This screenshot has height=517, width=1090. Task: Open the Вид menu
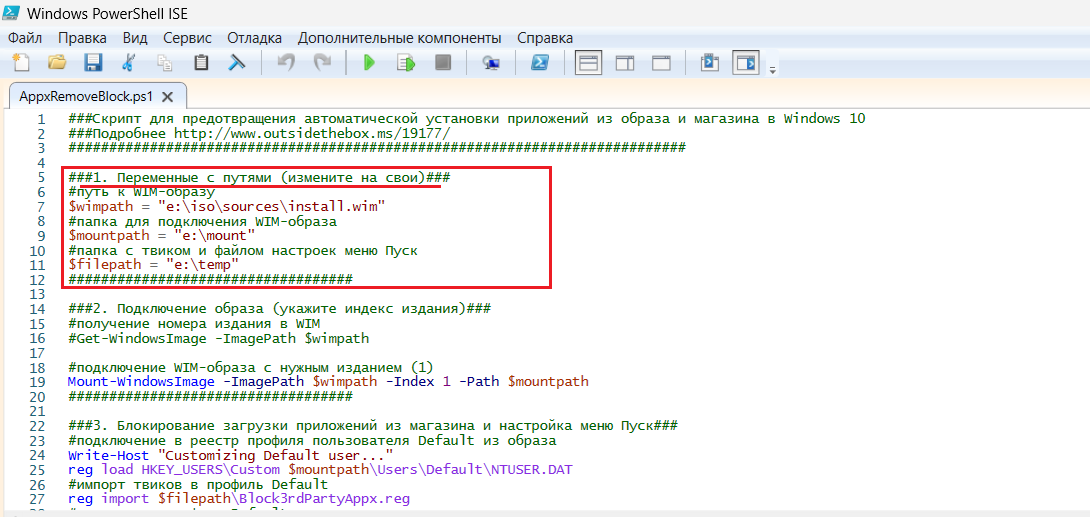135,38
